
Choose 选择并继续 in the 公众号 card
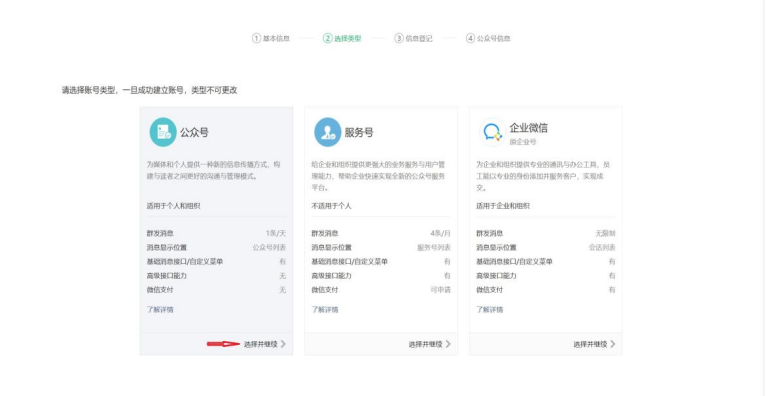click(x=261, y=344)
